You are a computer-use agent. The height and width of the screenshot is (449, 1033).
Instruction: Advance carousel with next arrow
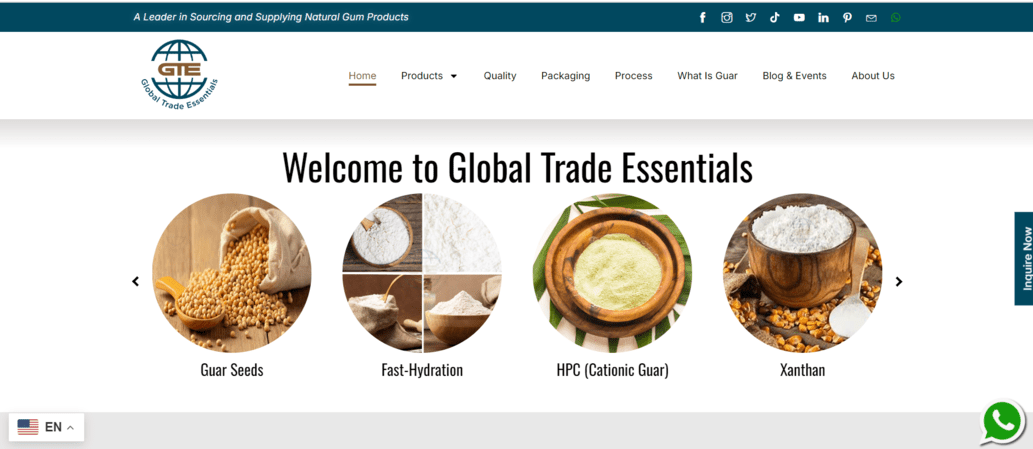coord(899,281)
